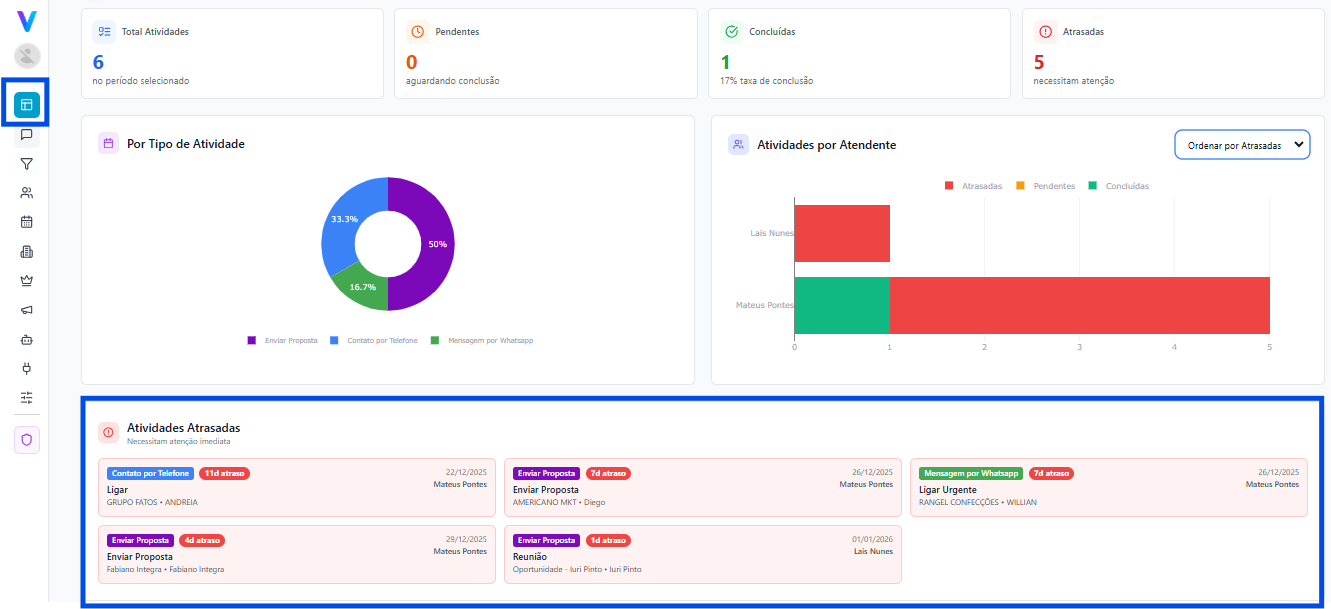Image resolution: width=1331 pixels, height=609 pixels.
Task: Open the Concluídas card value 1
Action: coord(725,62)
